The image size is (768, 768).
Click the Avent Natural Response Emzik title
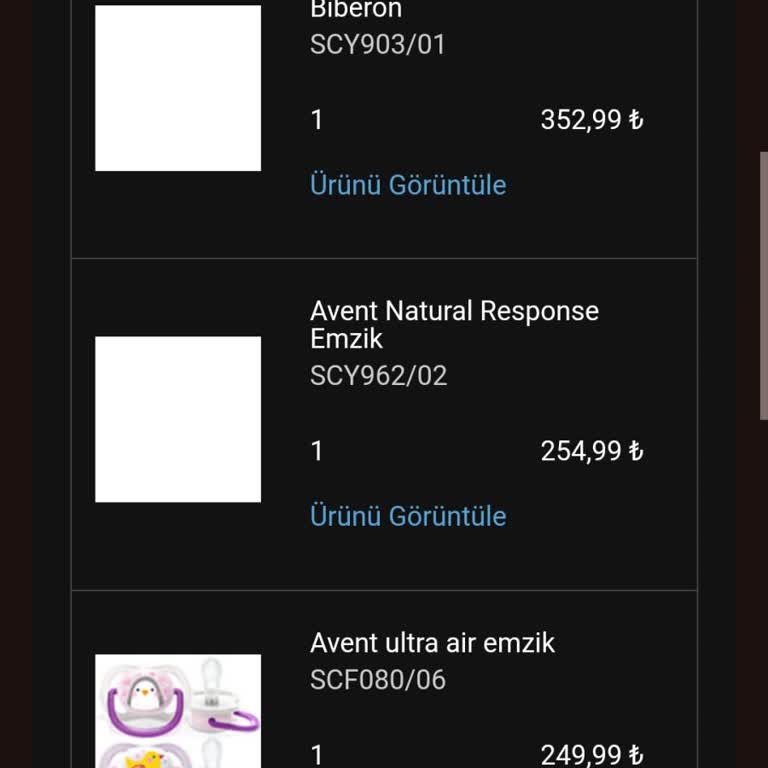point(454,324)
